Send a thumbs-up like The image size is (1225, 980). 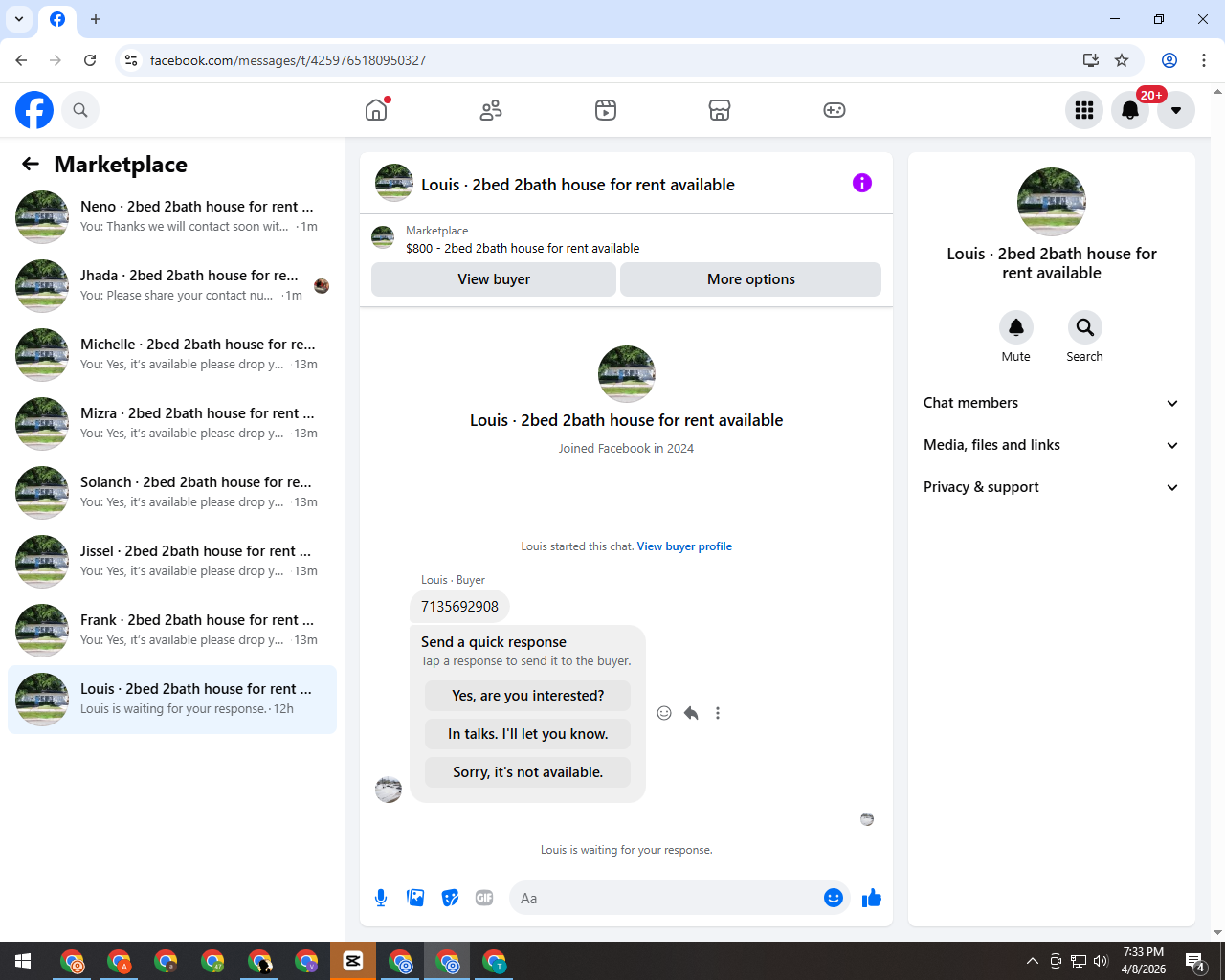(x=872, y=898)
